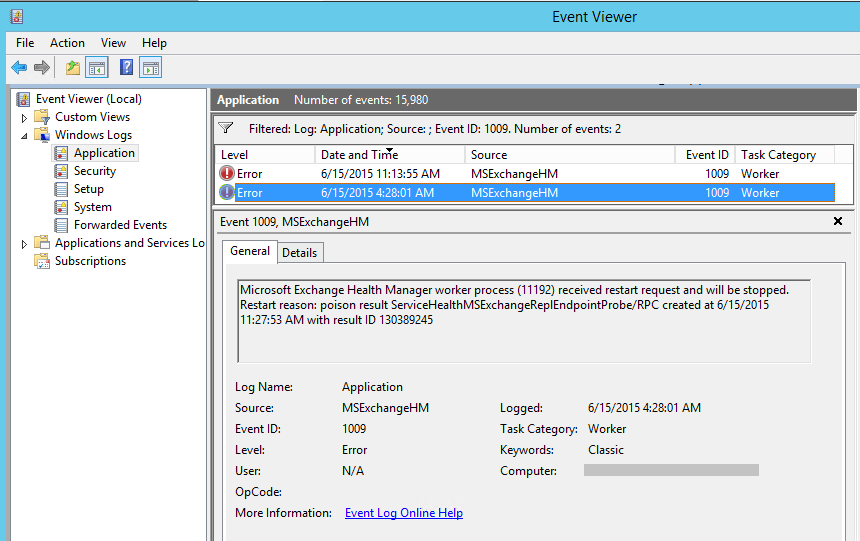Sort by the Source column header
Image resolution: width=860 pixels, height=541 pixels.
coord(570,155)
